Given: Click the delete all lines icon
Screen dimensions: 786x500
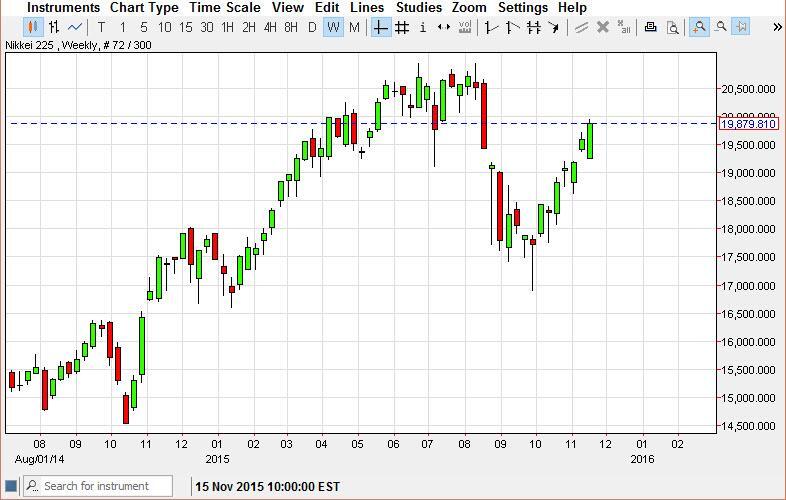Looking at the screenshot, I should pos(624,27).
